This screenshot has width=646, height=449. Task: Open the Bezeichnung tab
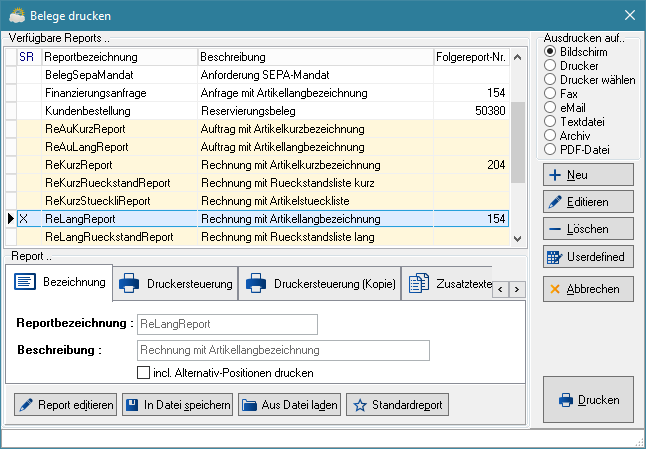click(59, 283)
